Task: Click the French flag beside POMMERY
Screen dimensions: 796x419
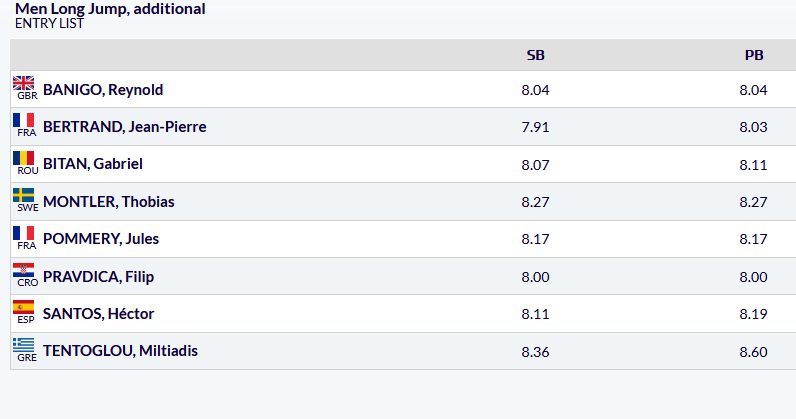Action: click(24, 233)
